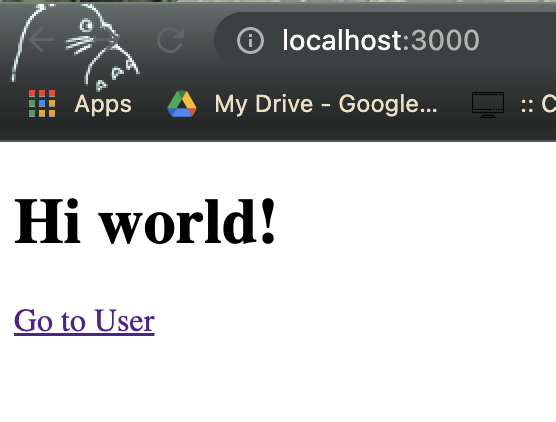Click the localhost:3000 address bar
This screenshot has width=556, height=422.
tap(385, 40)
